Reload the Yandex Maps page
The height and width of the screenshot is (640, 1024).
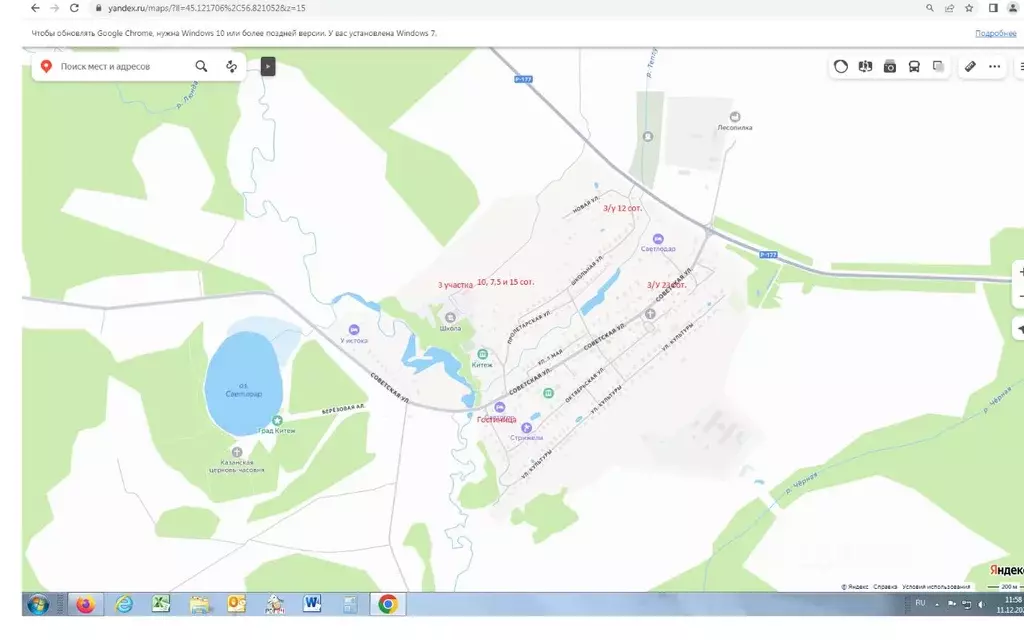coord(74,8)
